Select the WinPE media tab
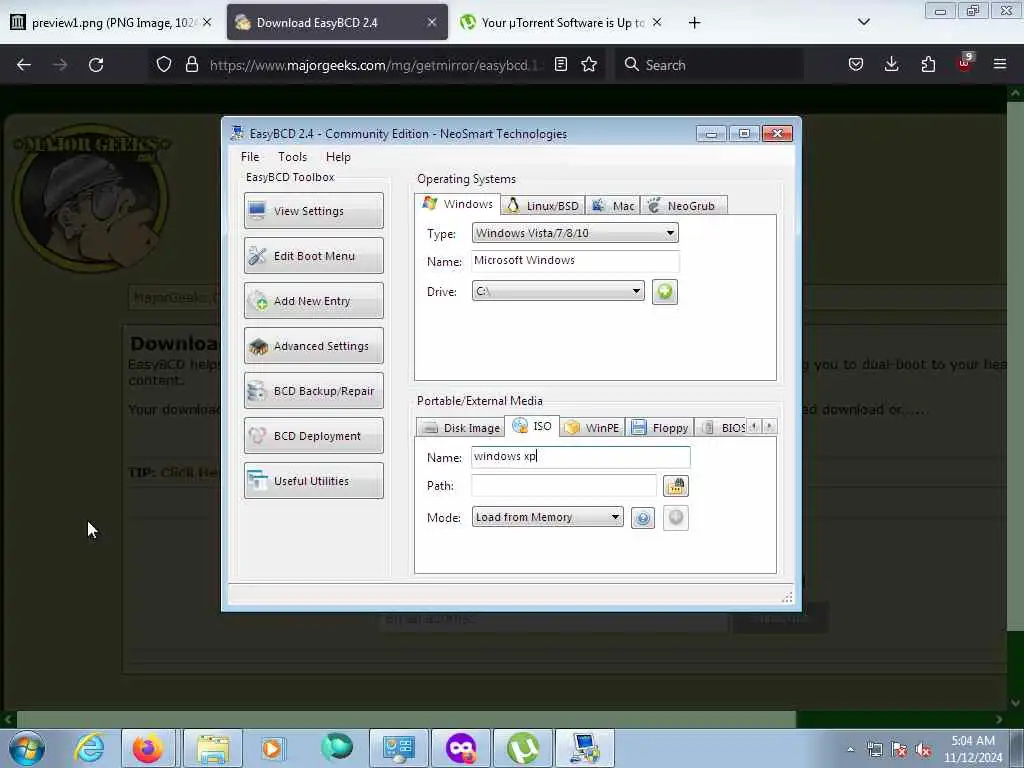Screen dimensions: 1024x768 [x=592, y=428]
